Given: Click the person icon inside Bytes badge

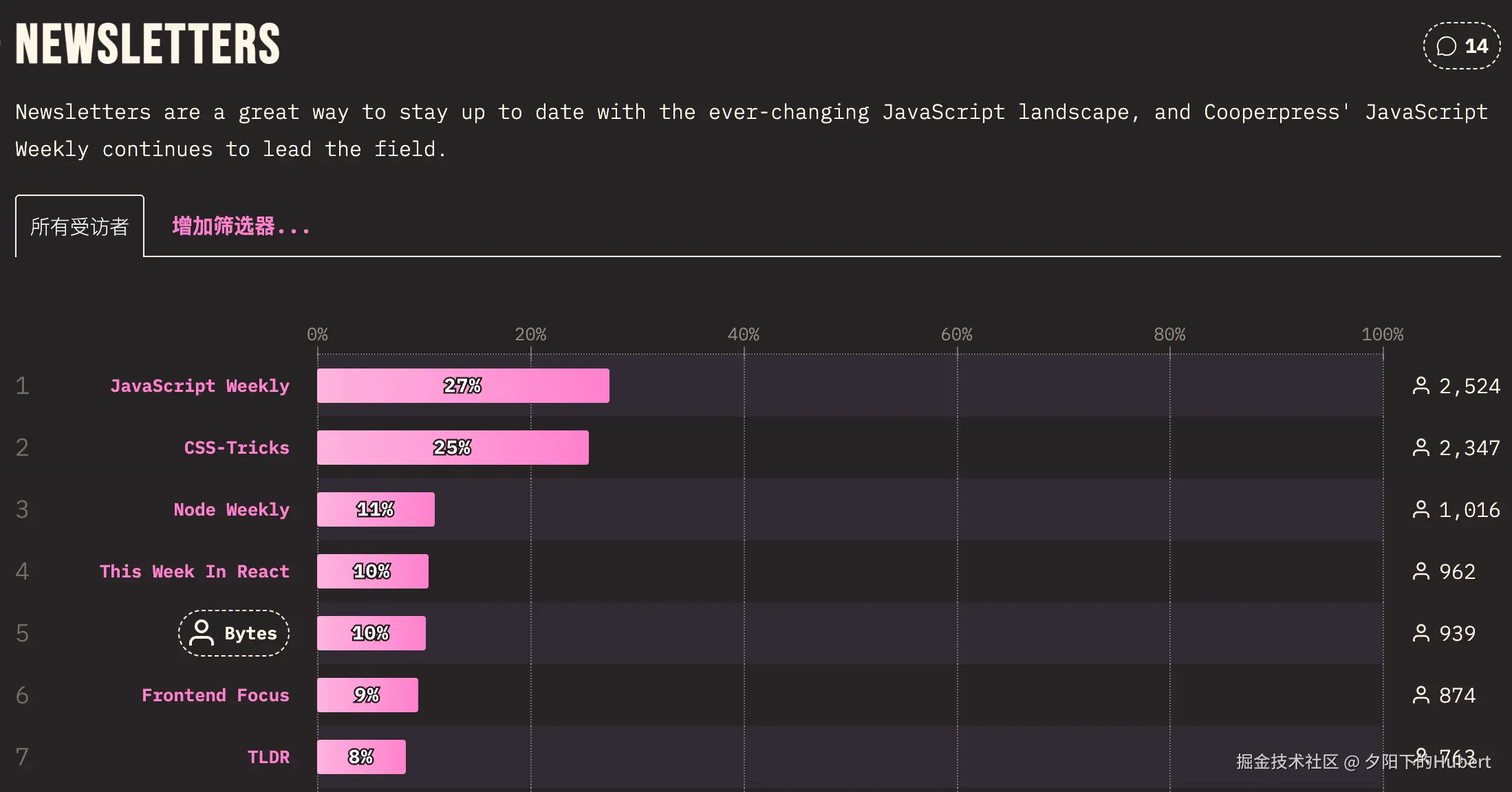Looking at the screenshot, I should 202,633.
